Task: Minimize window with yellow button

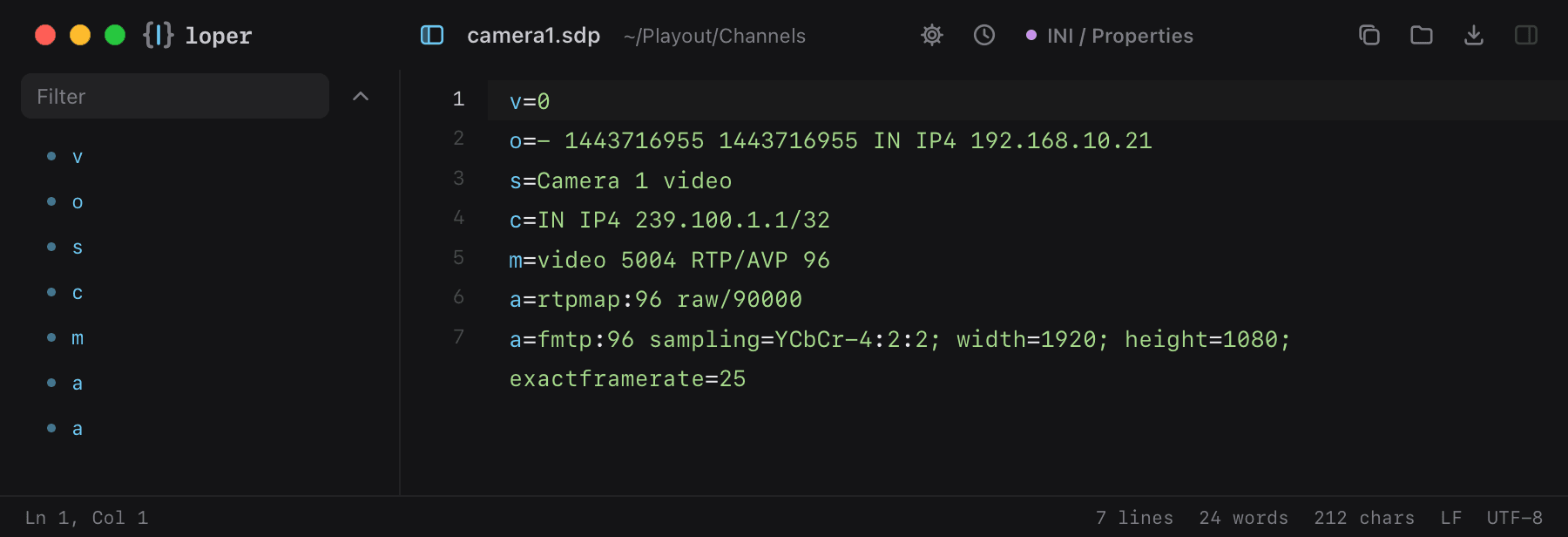Action: pyautogui.click(x=80, y=35)
